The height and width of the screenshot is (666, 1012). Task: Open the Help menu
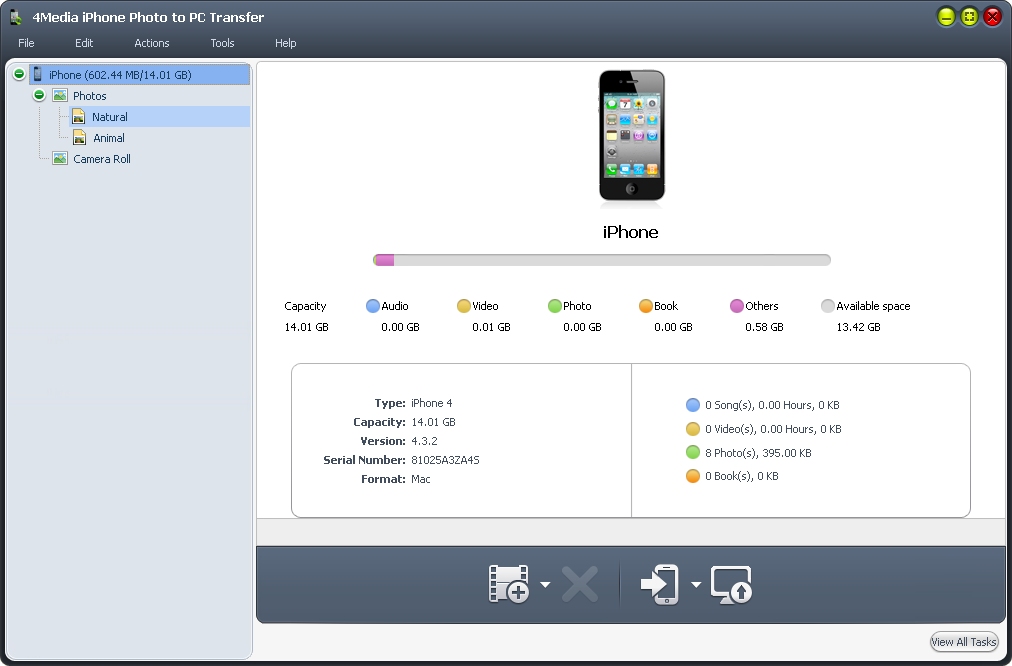[285, 43]
